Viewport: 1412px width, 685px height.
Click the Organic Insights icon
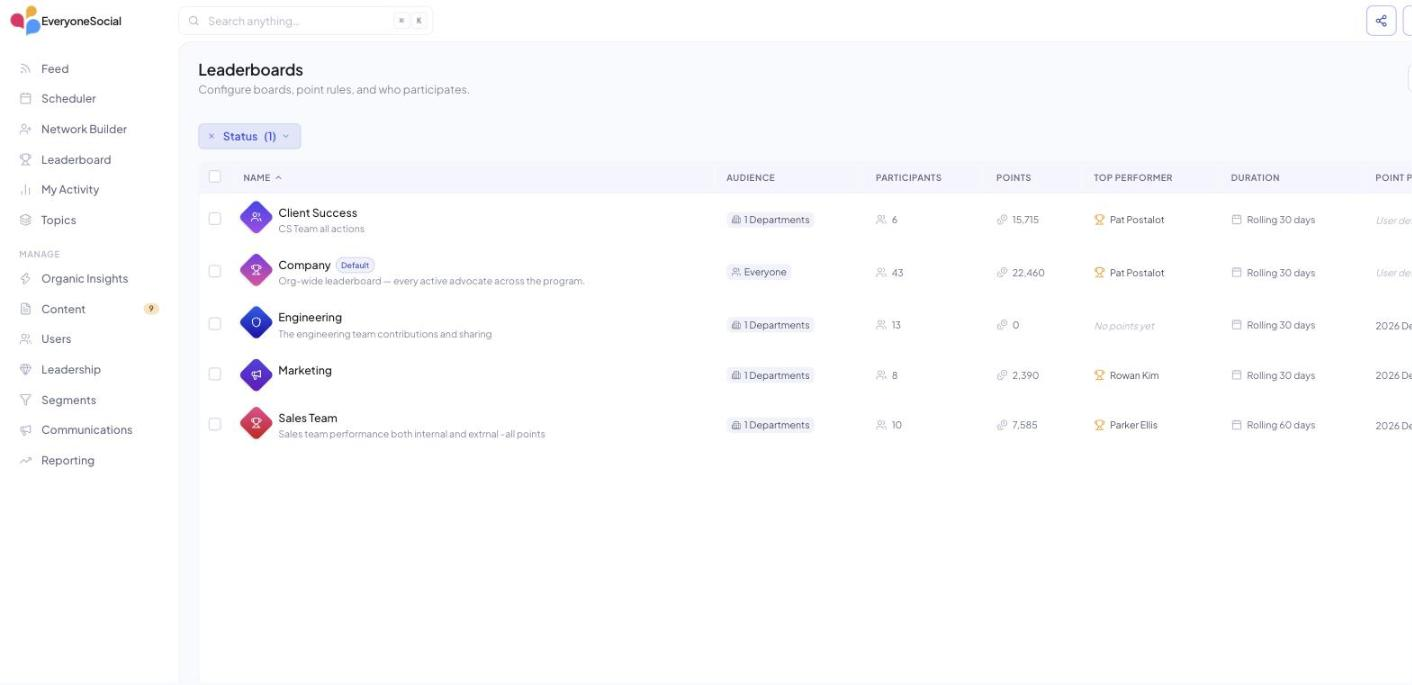tap(26, 279)
